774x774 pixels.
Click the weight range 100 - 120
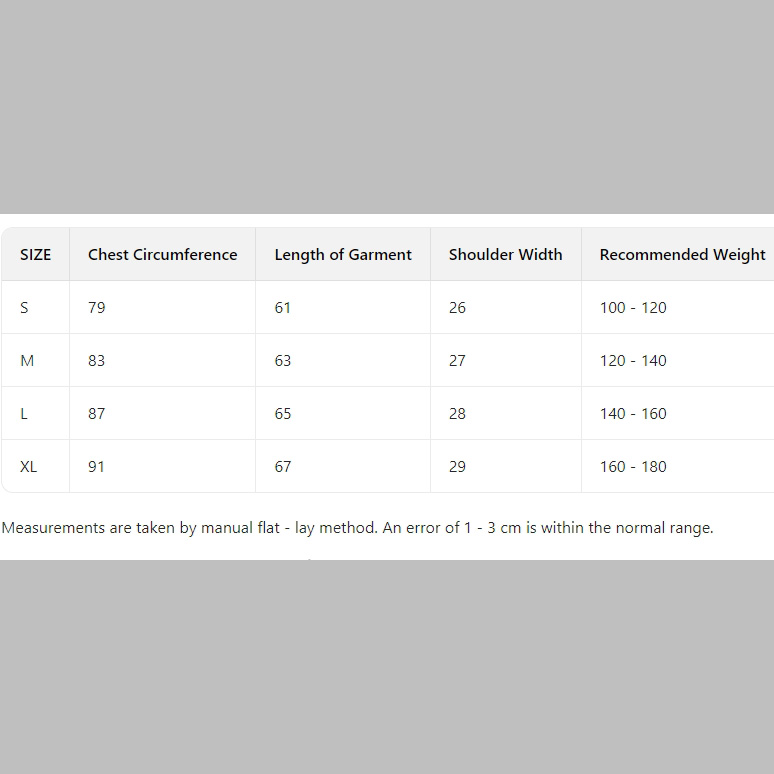(633, 308)
